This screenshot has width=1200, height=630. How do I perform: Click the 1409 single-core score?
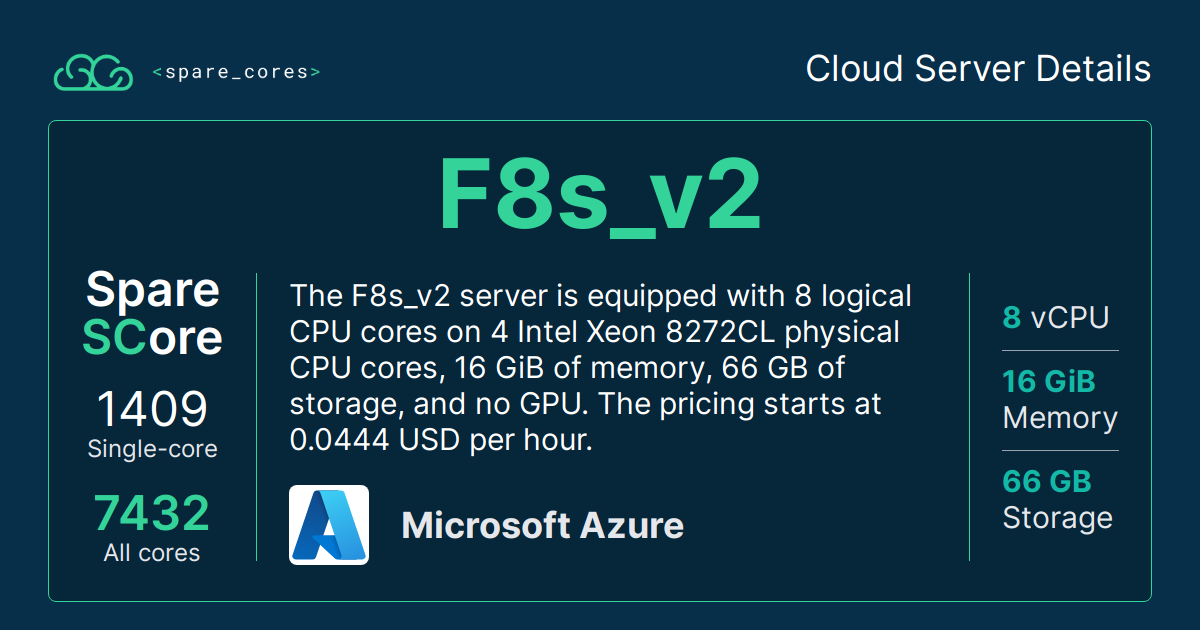[152, 409]
